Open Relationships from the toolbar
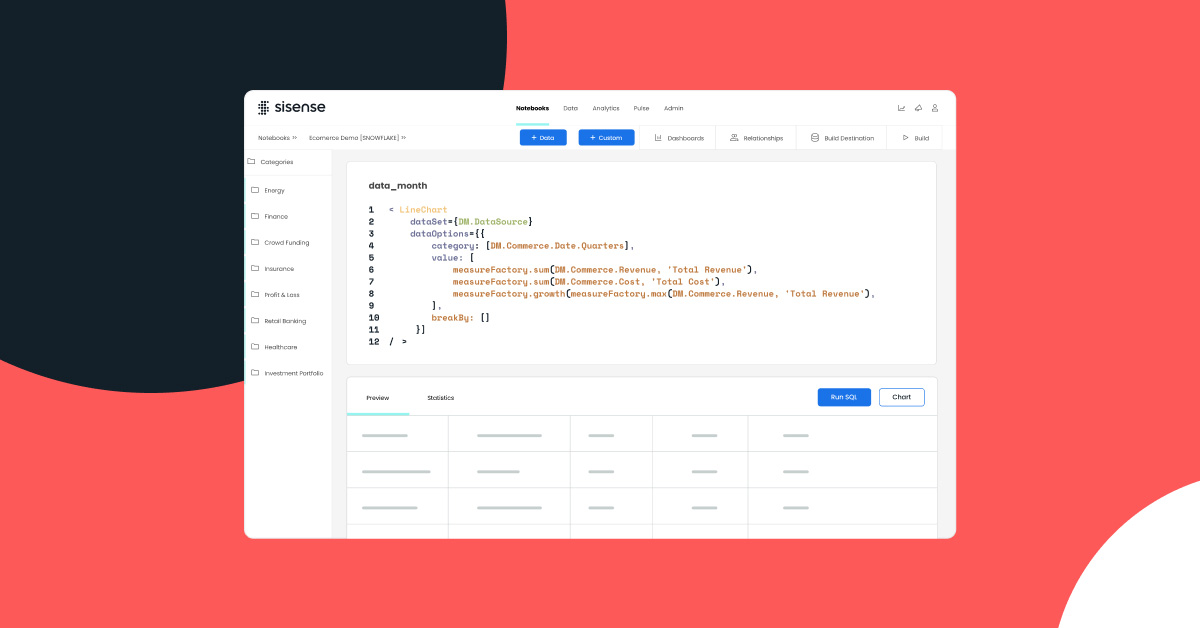 click(x=756, y=138)
